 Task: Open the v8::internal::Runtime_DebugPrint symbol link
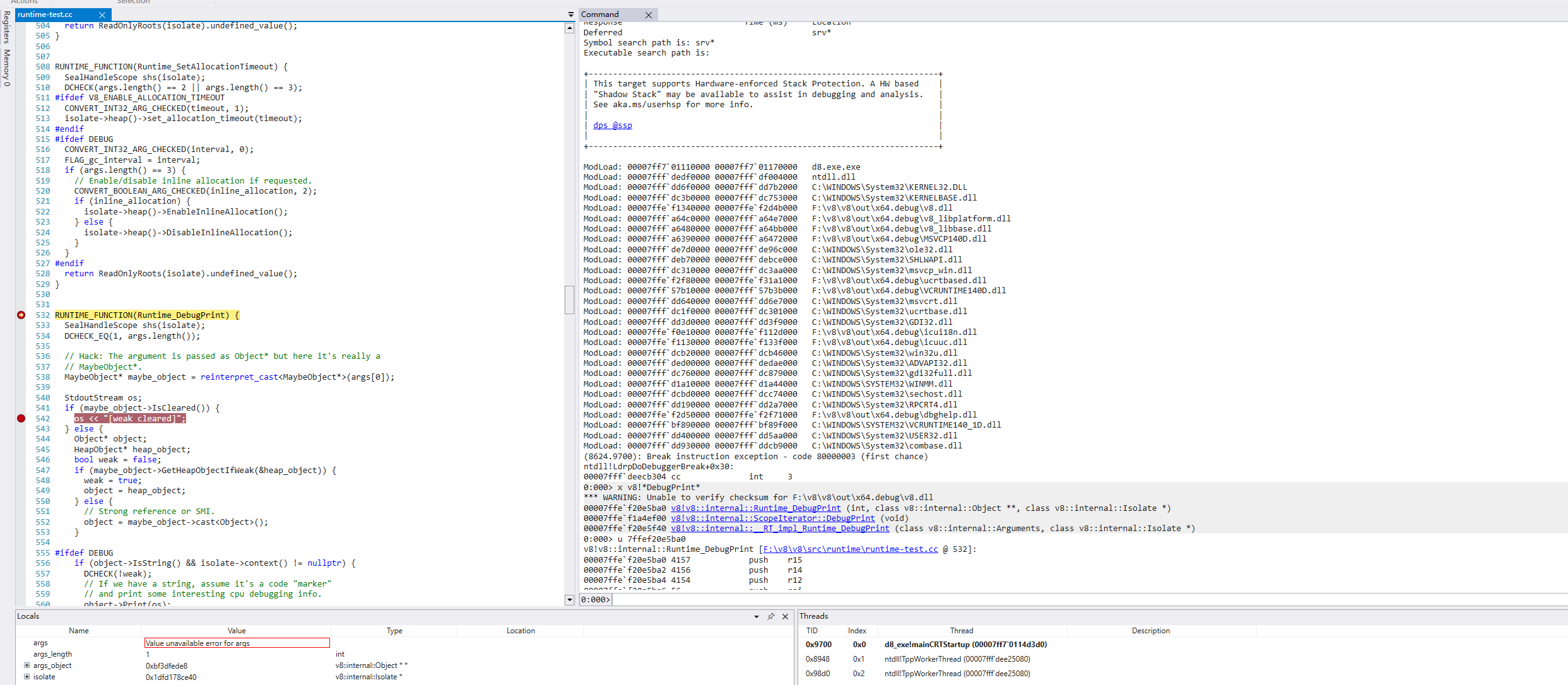pyautogui.click(x=755, y=508)
